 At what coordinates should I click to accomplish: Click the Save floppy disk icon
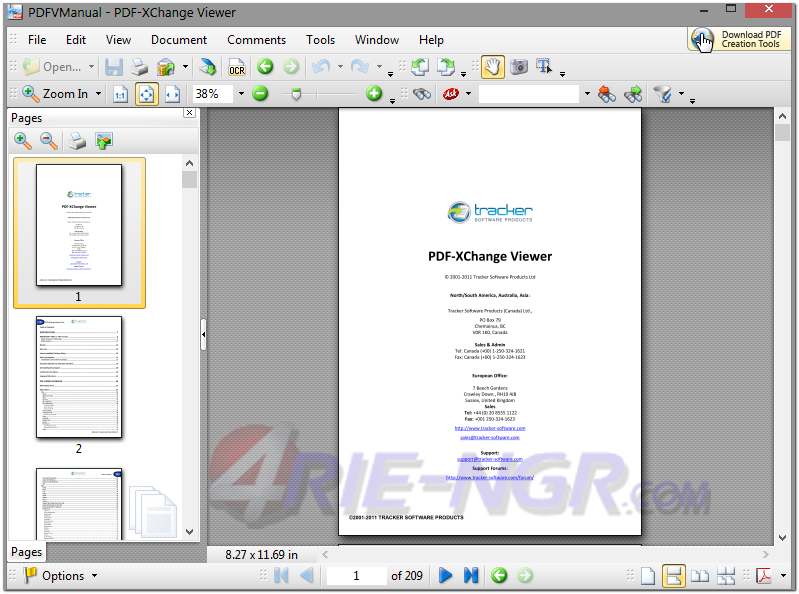click(x=114, y=67)
